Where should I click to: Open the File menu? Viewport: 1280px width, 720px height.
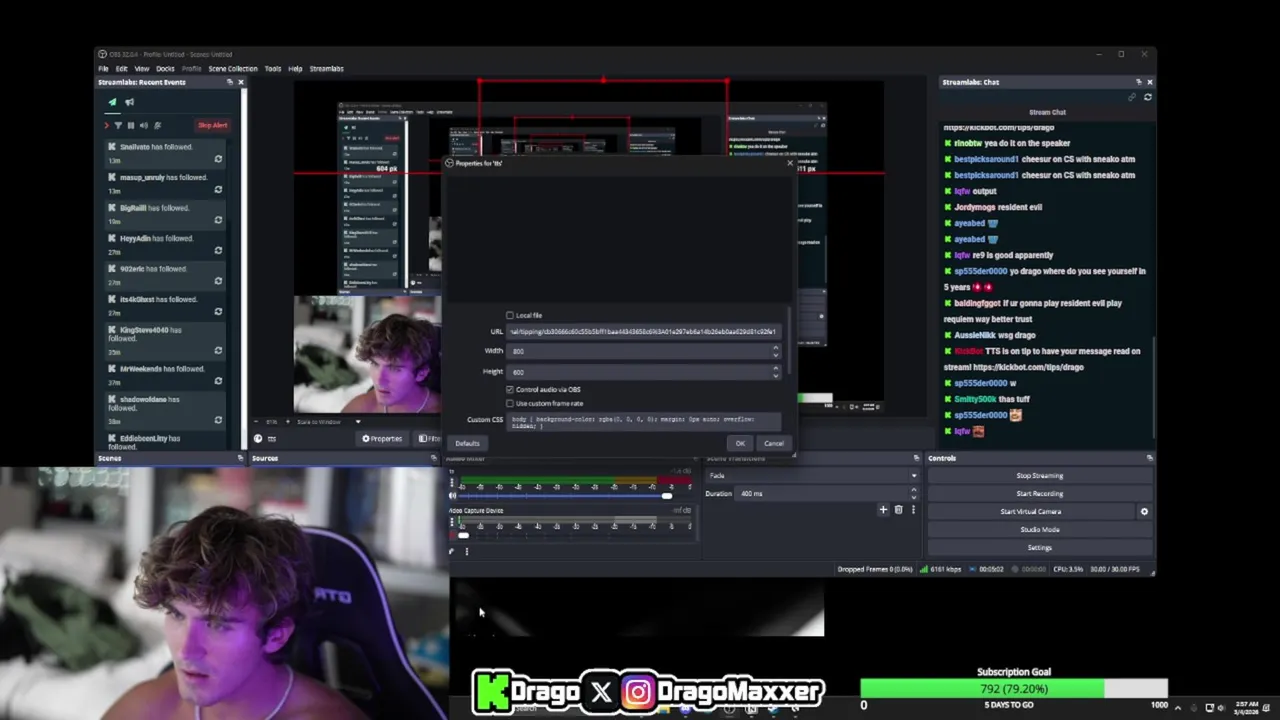[x=103, y=69]
